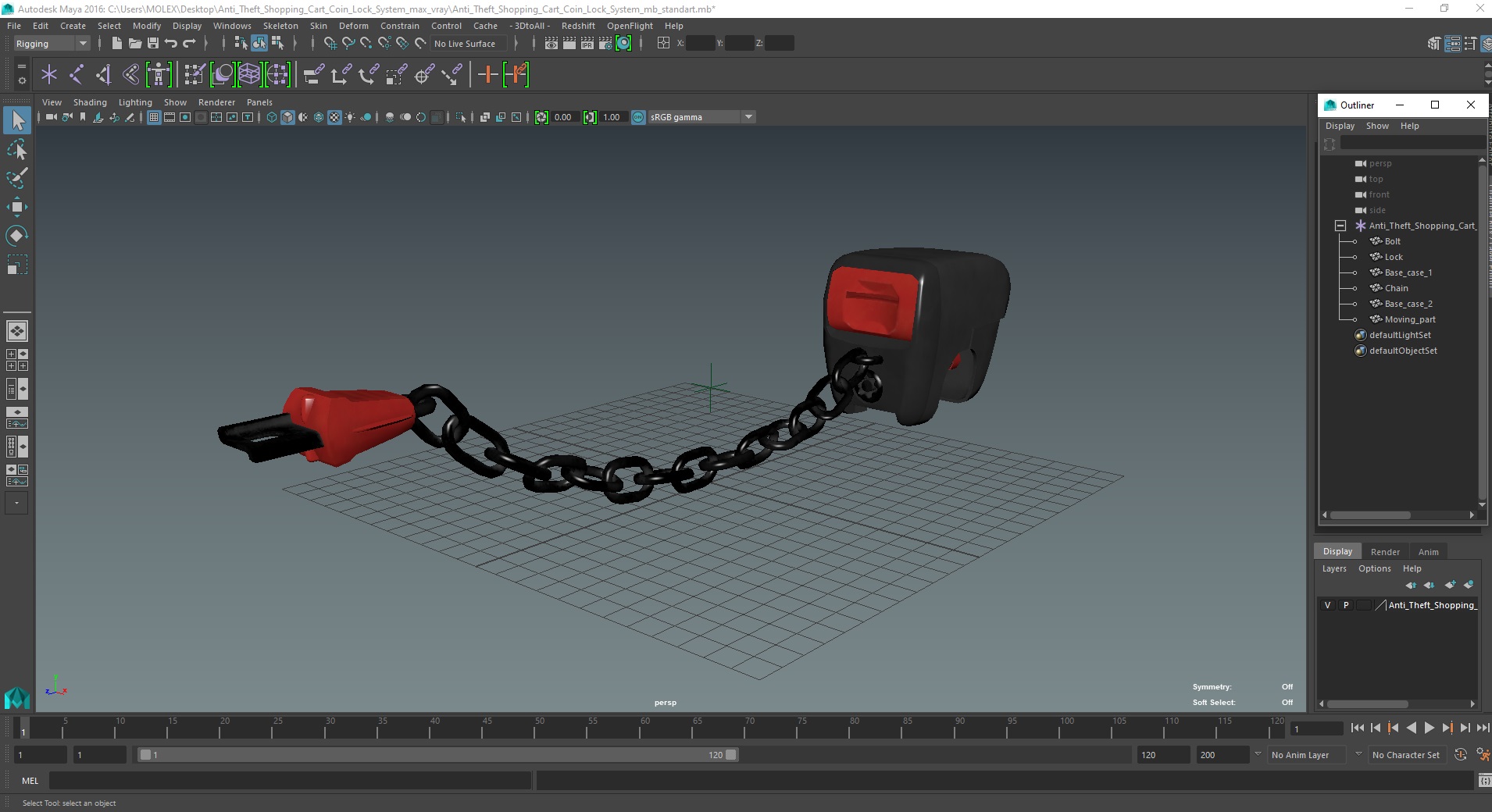Click the IK Handle shelf icon

click(x=103, y=75)
